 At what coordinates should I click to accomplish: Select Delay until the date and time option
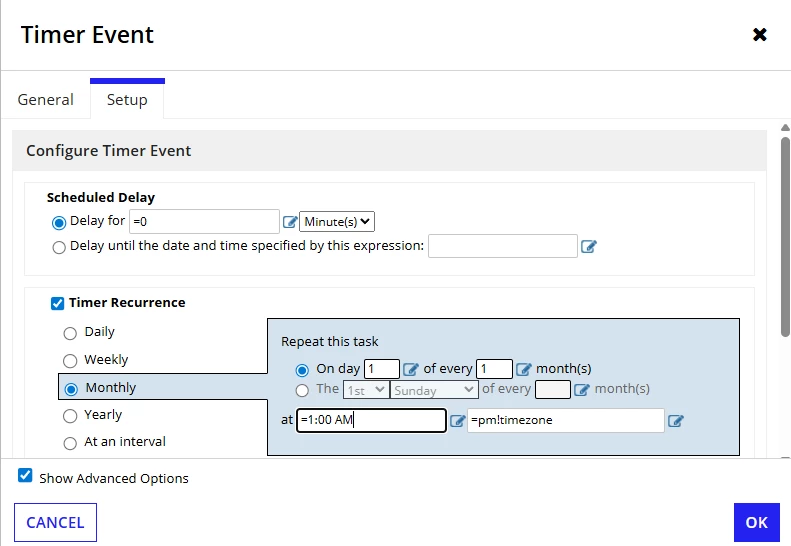point(59,247)
